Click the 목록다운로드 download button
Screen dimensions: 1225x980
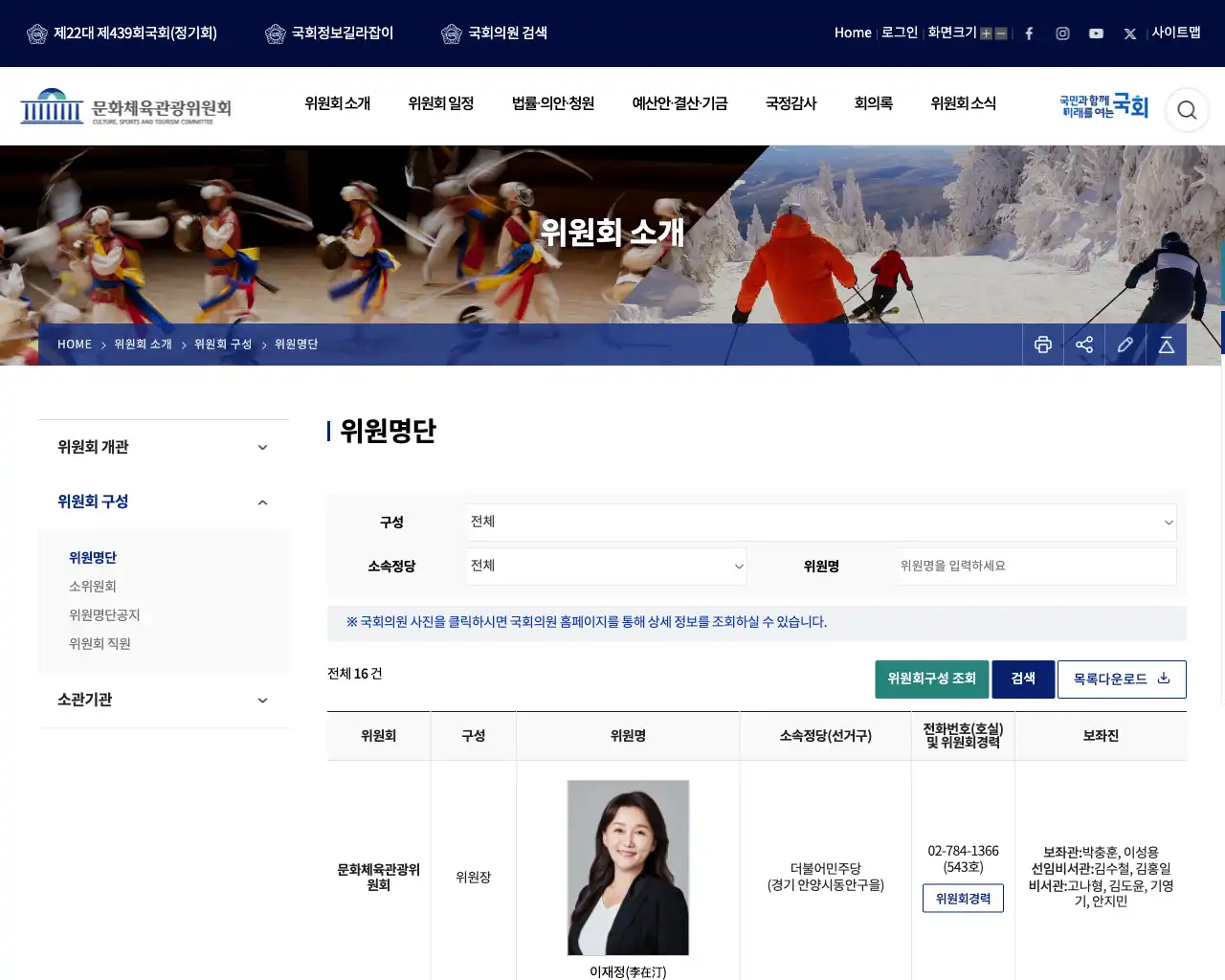click(x=1122, y=679)
